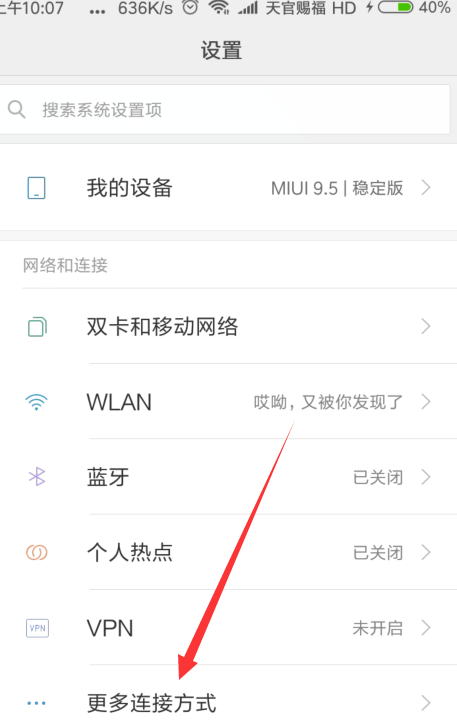Expand chevron on 我的设备 row
This screenshot has width=457, height=724.
pyautogui.click(x=426, y=188)
